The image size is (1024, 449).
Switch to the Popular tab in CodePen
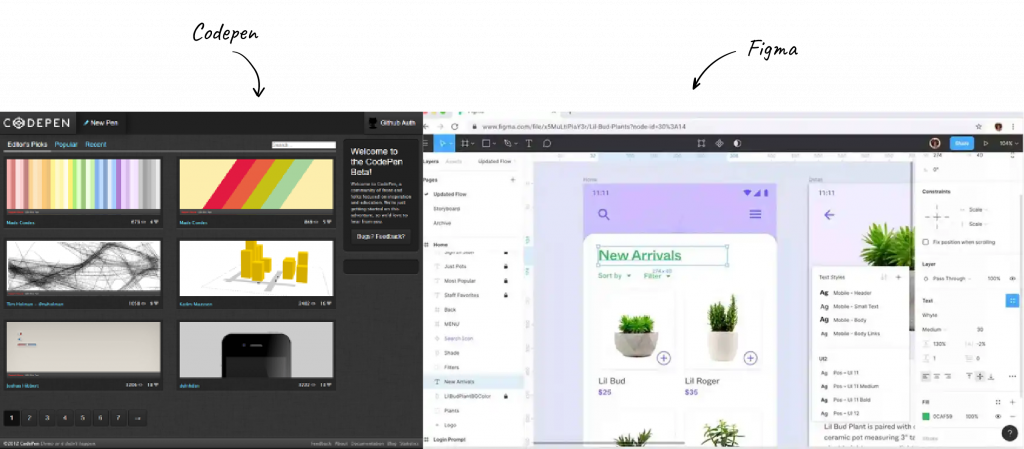click(66, 144)
